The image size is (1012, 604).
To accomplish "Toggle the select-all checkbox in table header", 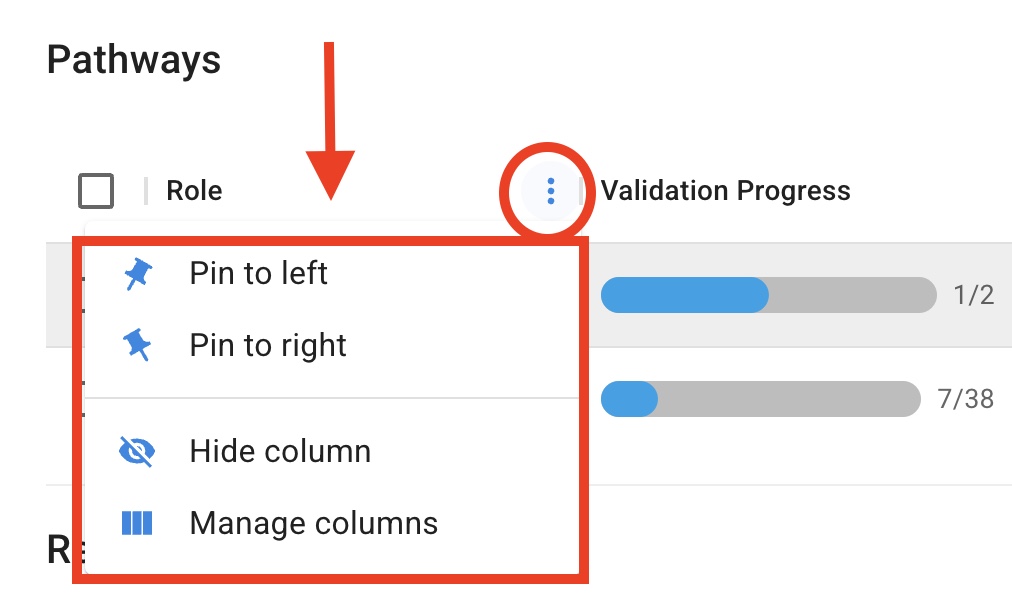I will pyautogui.click(x=96, y=190).
